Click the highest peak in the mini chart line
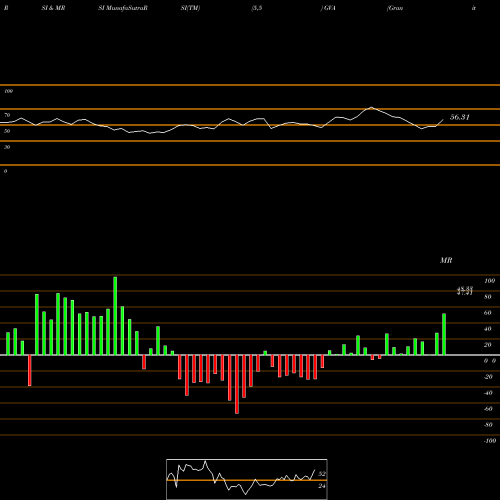 pyautogui.click(x=205, y=462)
